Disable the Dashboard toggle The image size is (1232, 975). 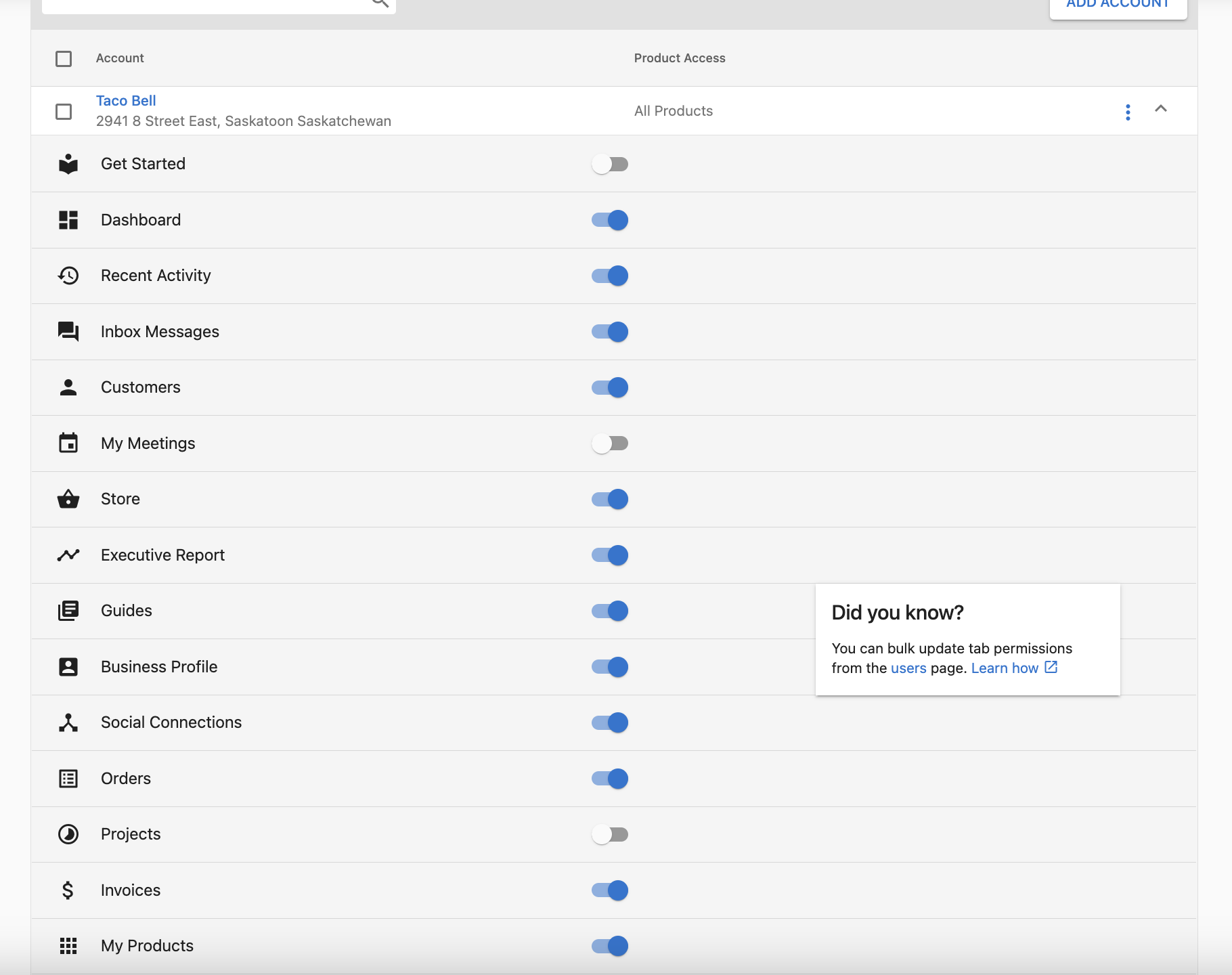tap(610, 220)
